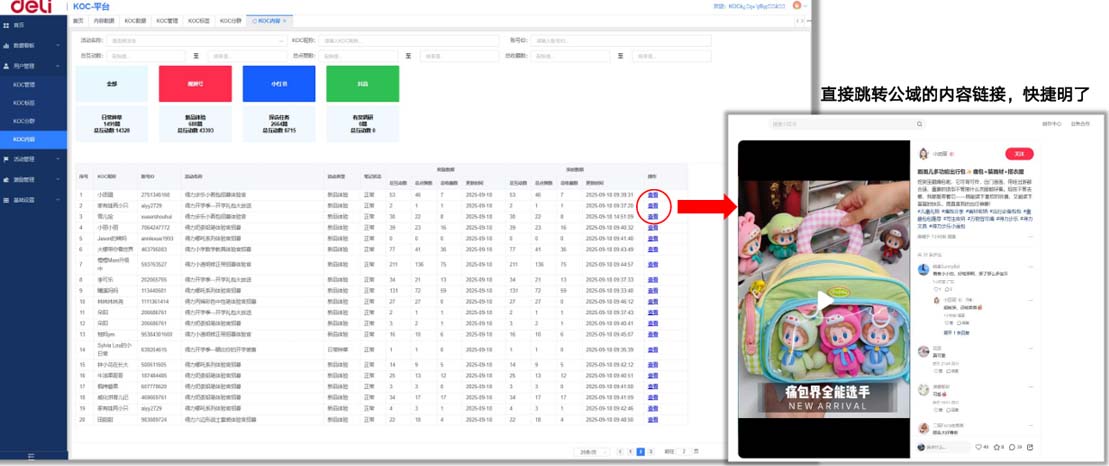Click the data dashboard chart icon in sidebar

6,46
